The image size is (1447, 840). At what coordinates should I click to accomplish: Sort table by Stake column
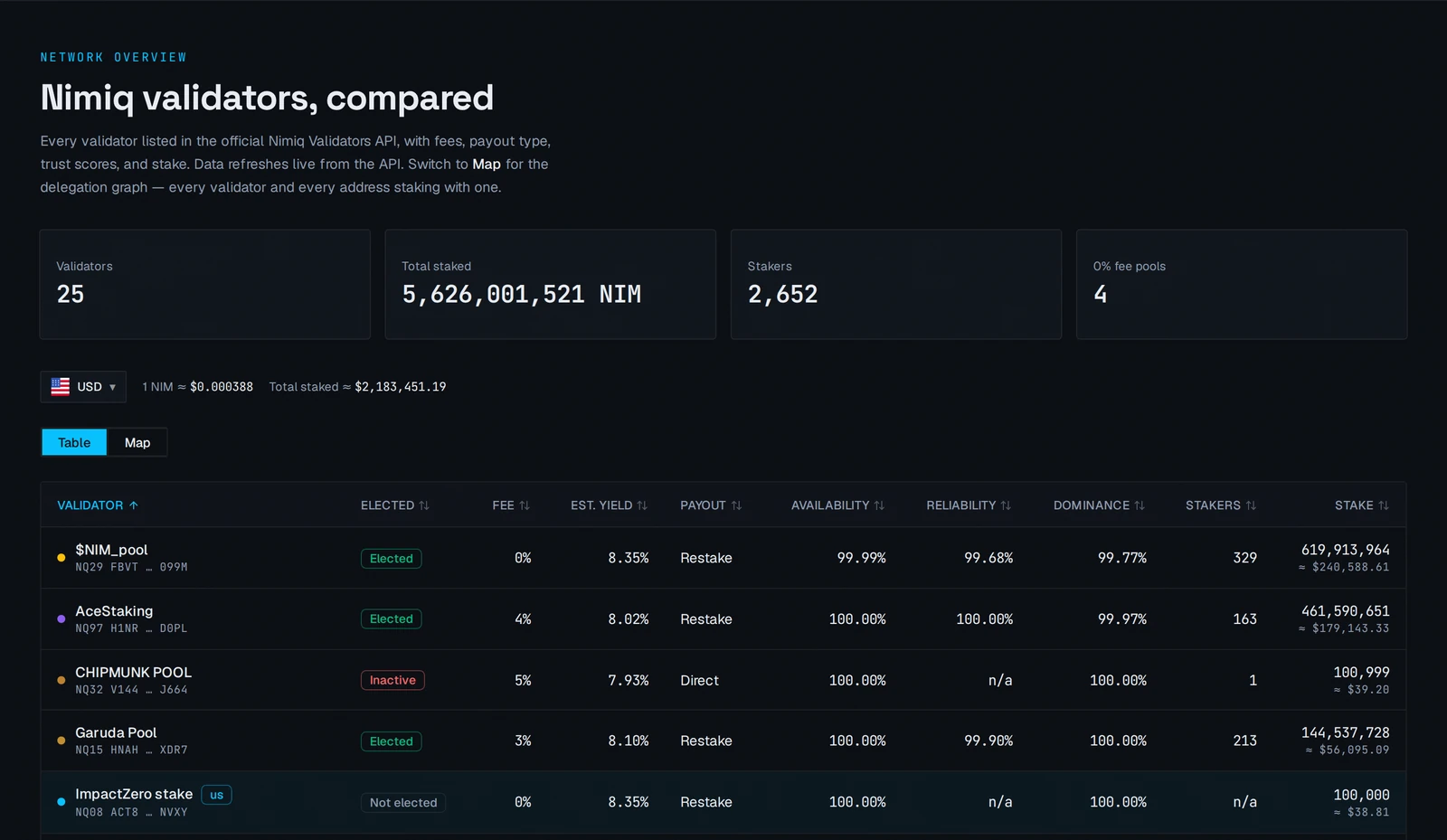tap(1362, 505)
